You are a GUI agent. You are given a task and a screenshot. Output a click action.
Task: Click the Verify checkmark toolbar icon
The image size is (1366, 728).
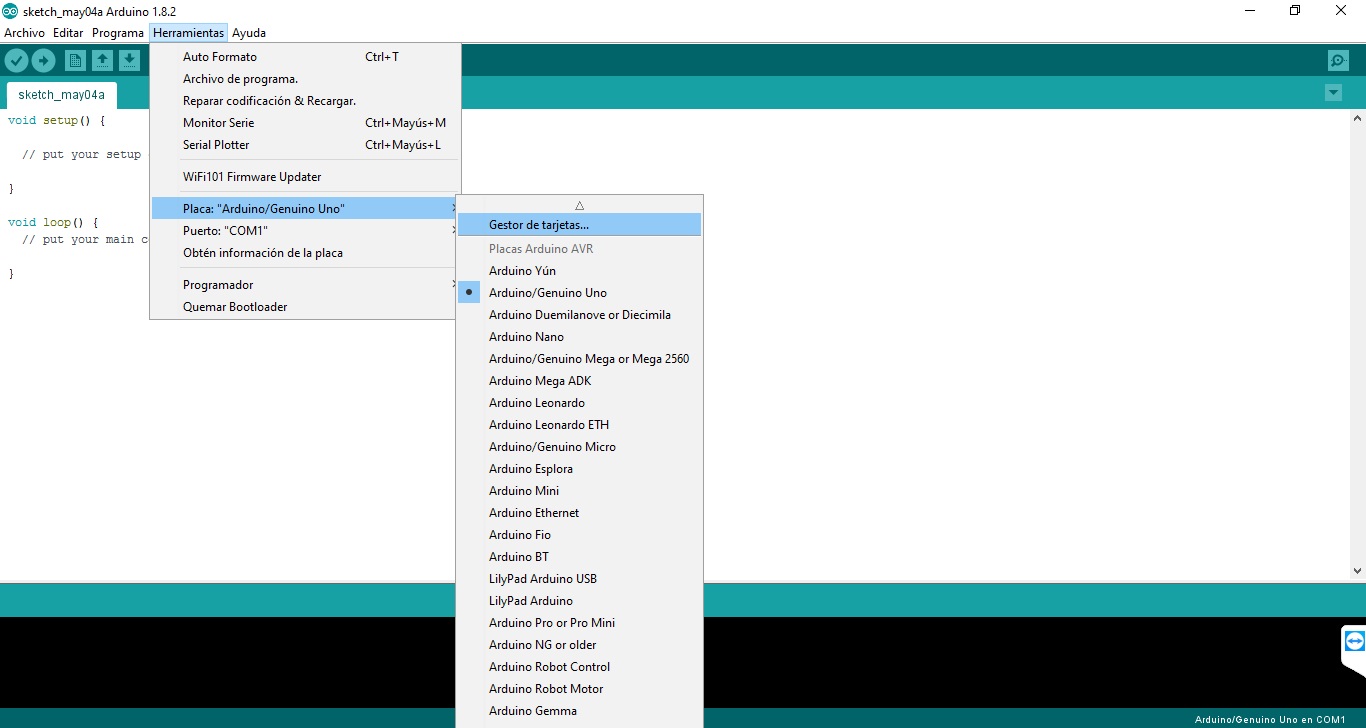15,61
